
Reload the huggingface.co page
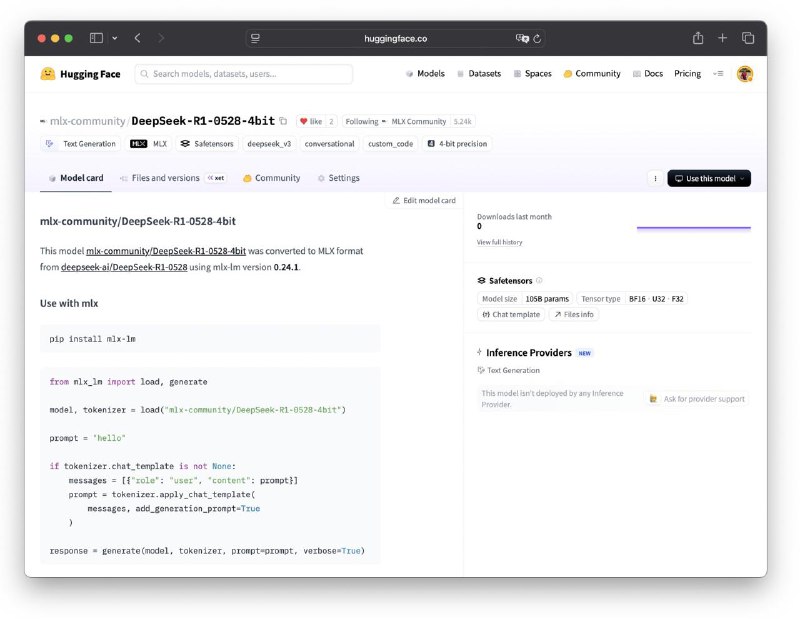[x=537, y=38]
